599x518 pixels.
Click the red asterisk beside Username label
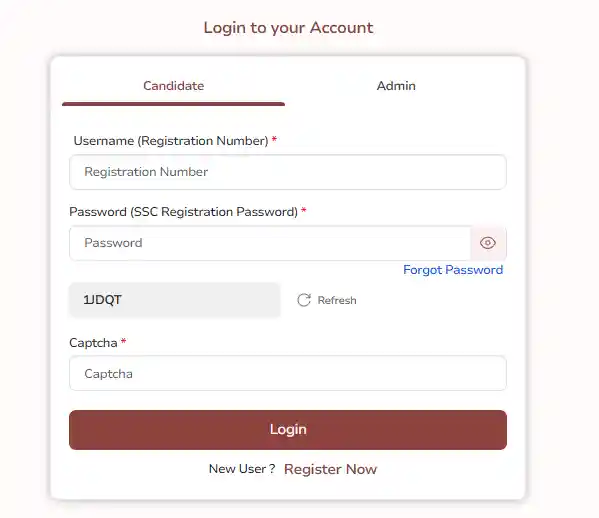coord(274,139)
